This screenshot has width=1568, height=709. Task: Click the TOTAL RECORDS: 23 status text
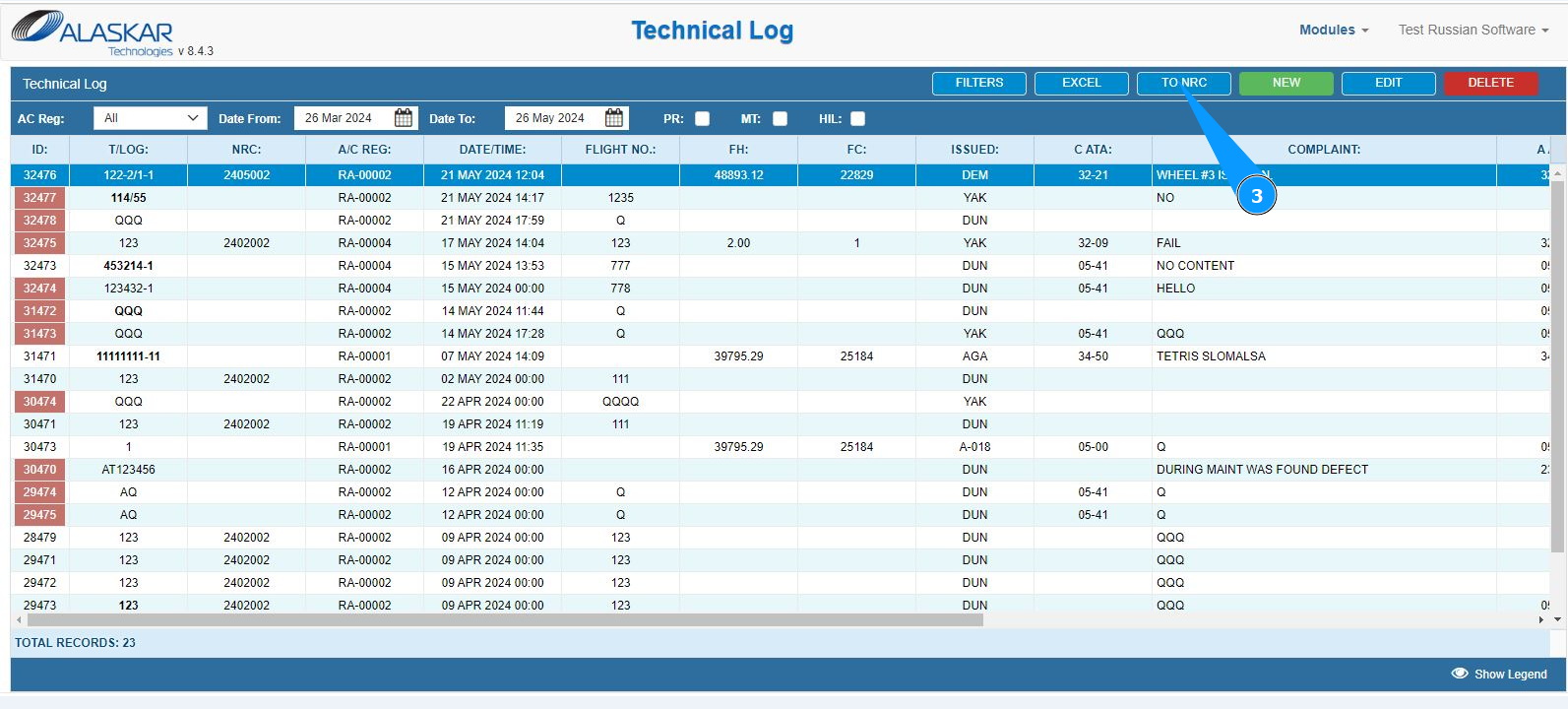75,643
